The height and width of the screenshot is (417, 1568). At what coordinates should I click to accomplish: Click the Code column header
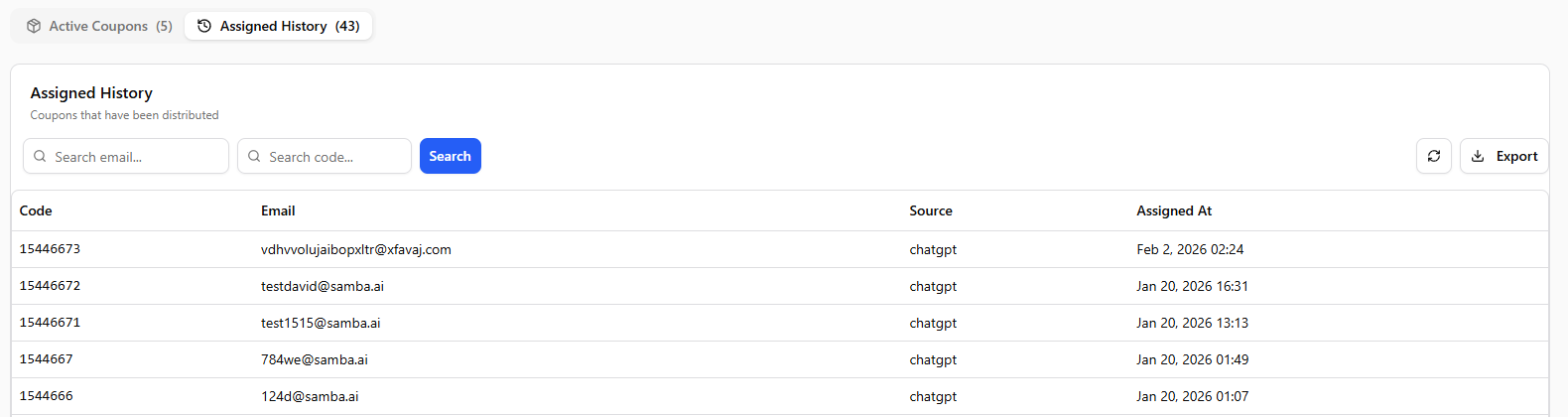pos(36,210)
